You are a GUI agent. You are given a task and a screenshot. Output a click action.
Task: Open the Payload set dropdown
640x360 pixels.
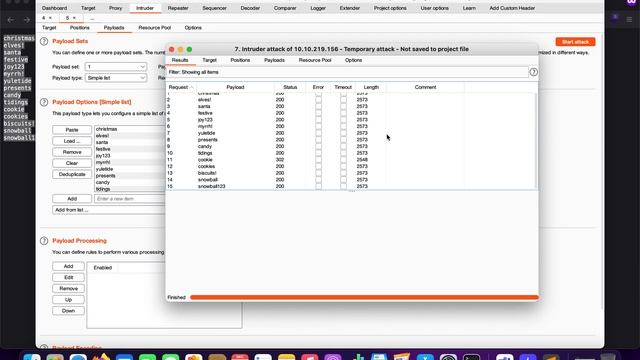pyautogui.click(x=116, y=67)
